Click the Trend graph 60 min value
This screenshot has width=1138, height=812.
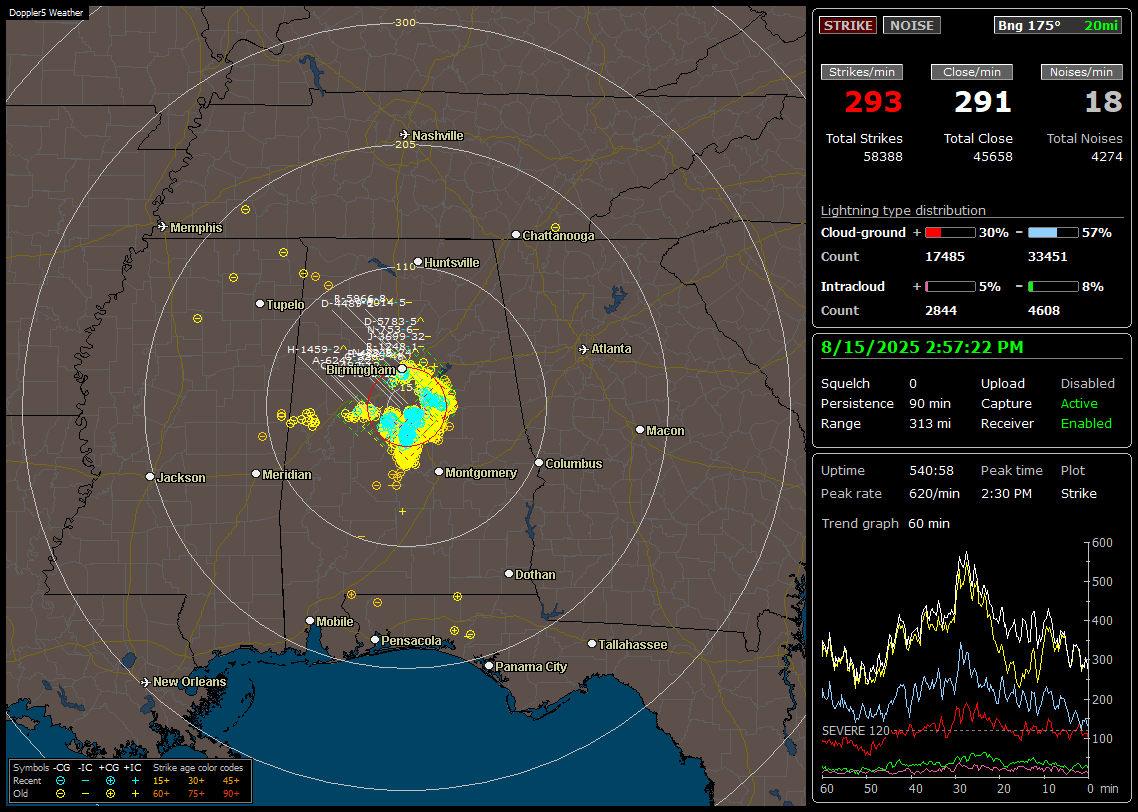(x=929, y=524)
